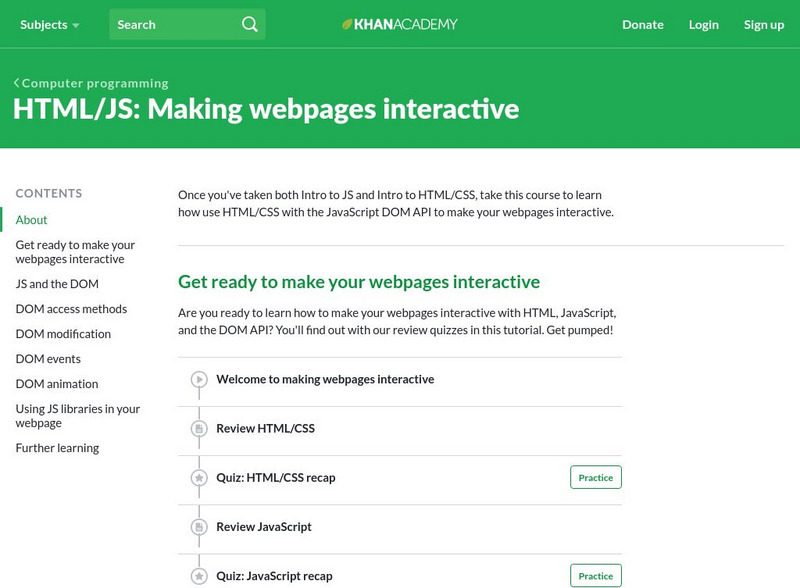Select DOM events in contents

click(48, 359)
